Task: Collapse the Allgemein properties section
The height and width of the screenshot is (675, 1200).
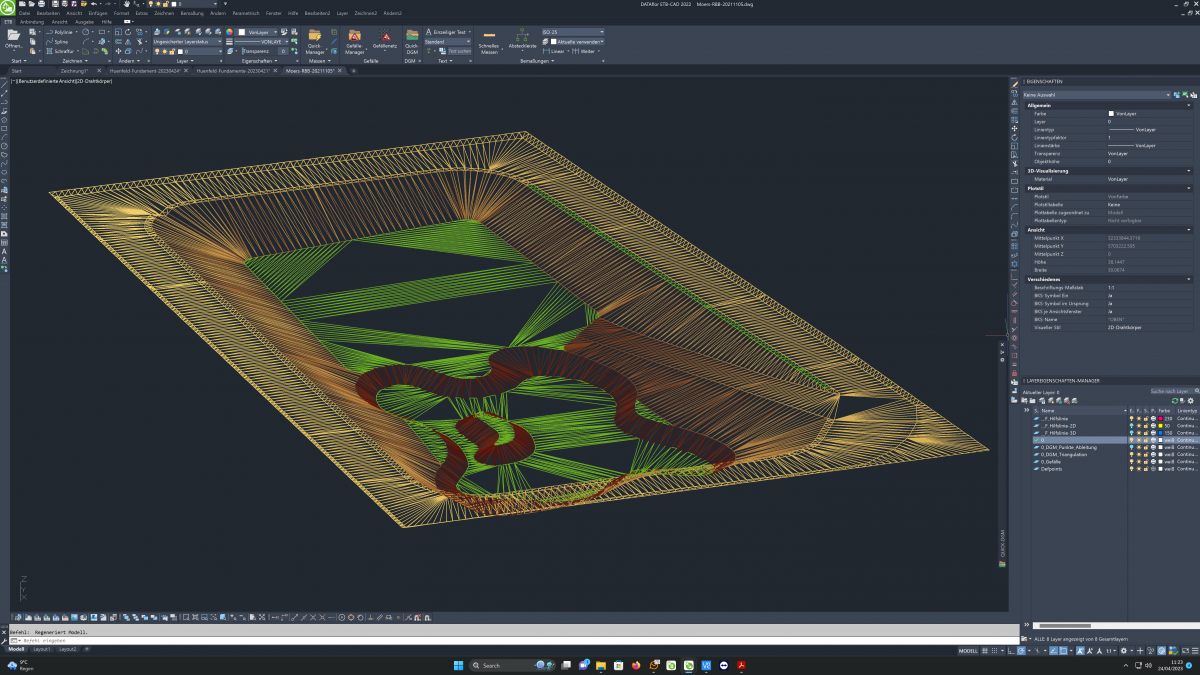Action: click(1189, 105)
